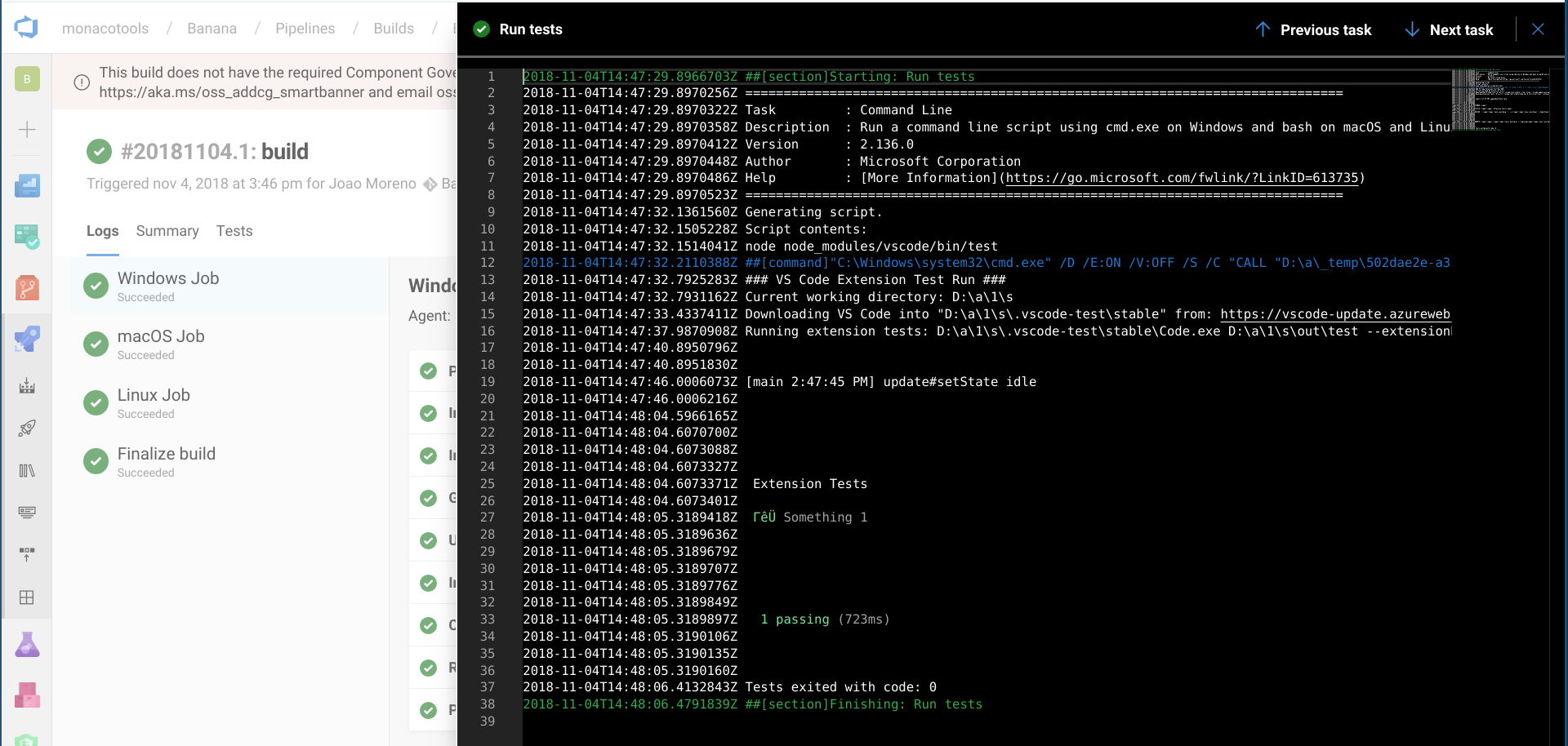The image size is (1568, 746).
Task: Close the Run tests log panel
Action: [1538, 29]
